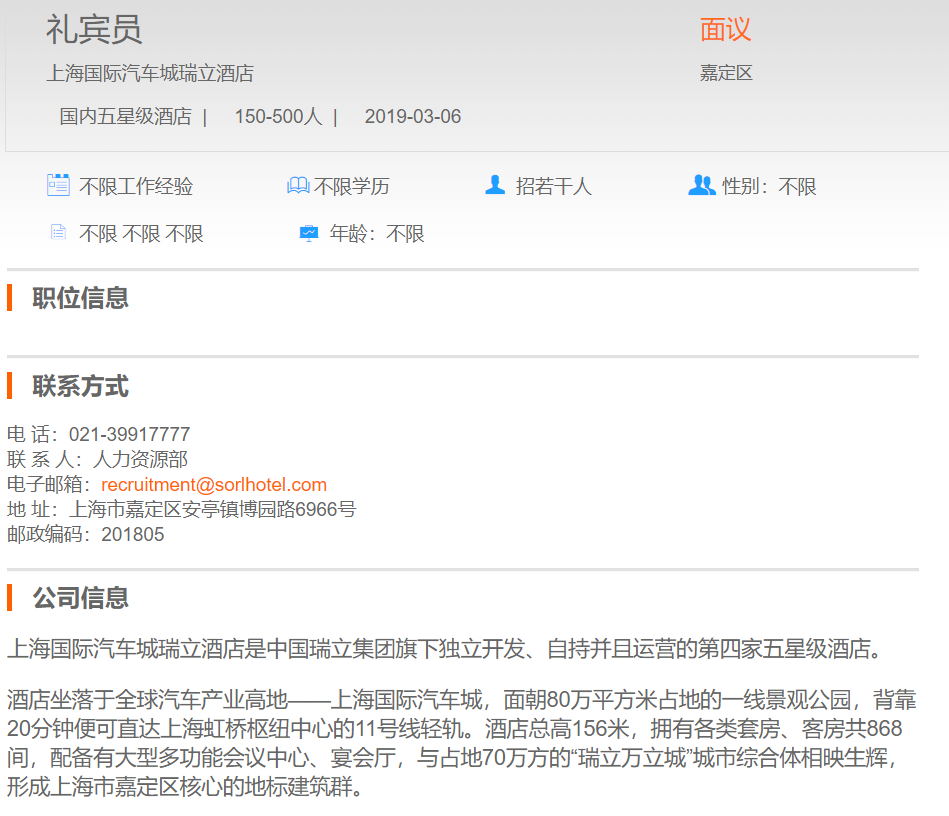Click the 公司信息 section heading

[80, 598]
